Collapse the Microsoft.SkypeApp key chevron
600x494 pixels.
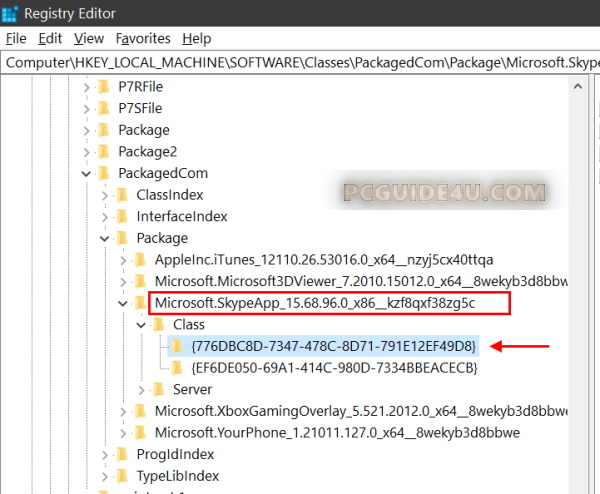coord(121,303)
